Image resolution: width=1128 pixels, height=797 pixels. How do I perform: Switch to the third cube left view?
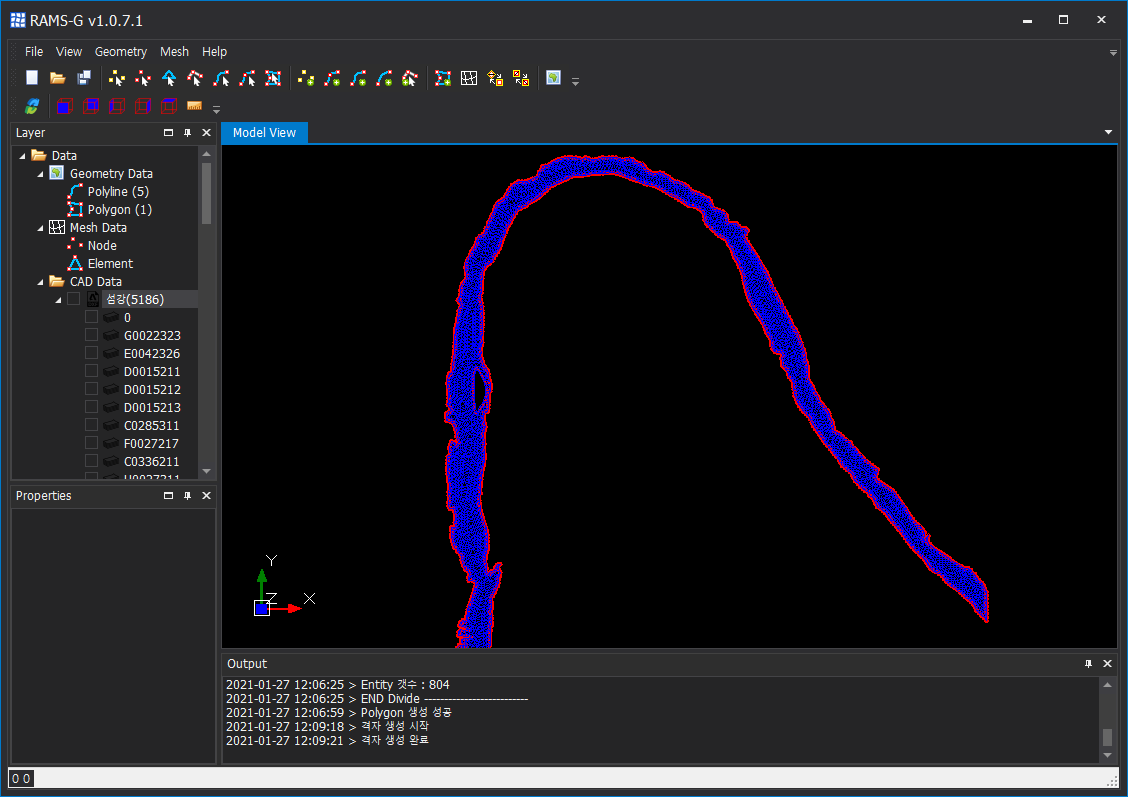tap(117, 106)
